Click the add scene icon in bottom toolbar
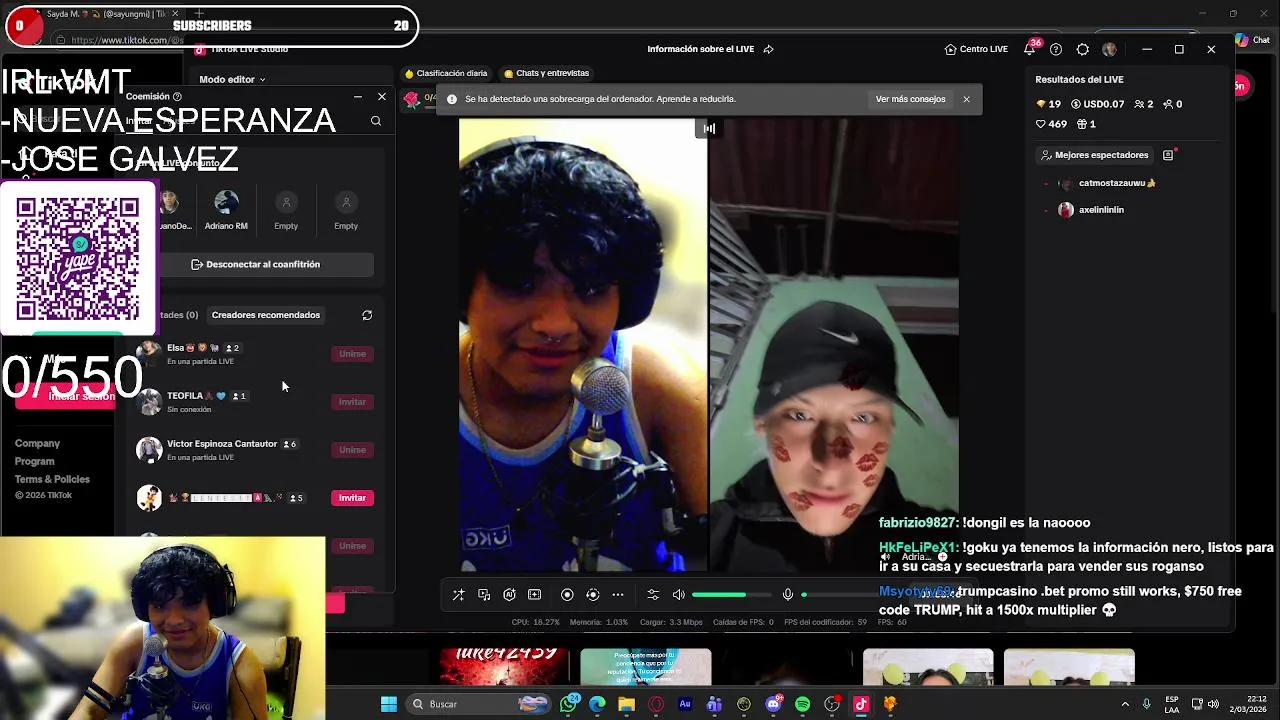 (534, 595)
